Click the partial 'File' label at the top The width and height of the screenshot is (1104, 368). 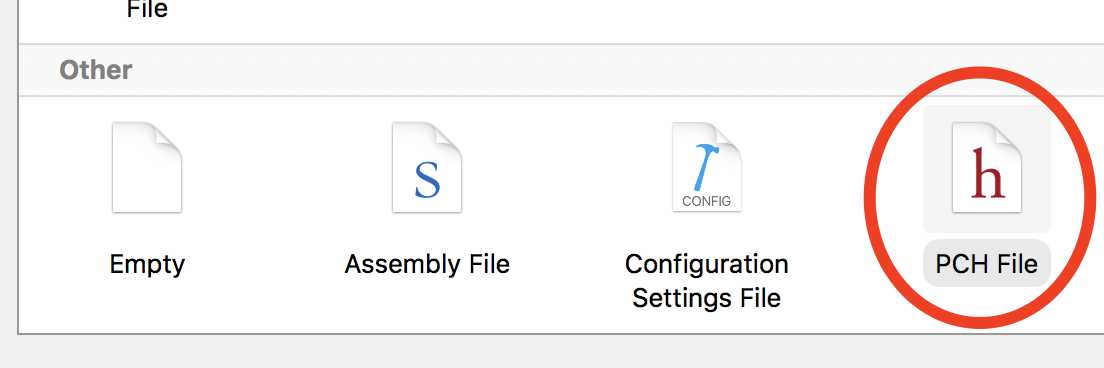tap(147, 10)
